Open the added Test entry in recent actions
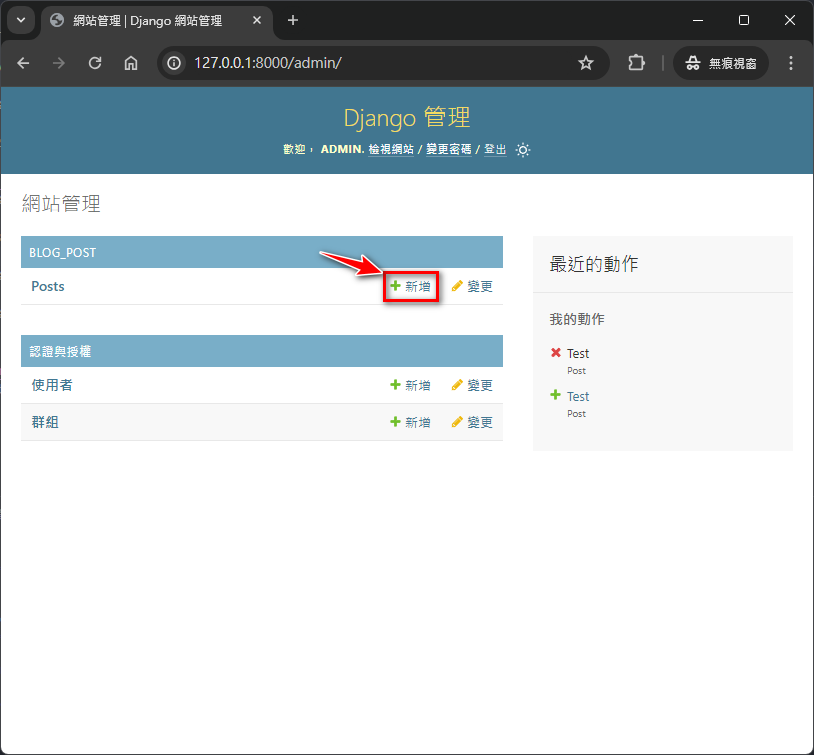The width and height of the screenshot is (814, 755). [x=578, y=397]
